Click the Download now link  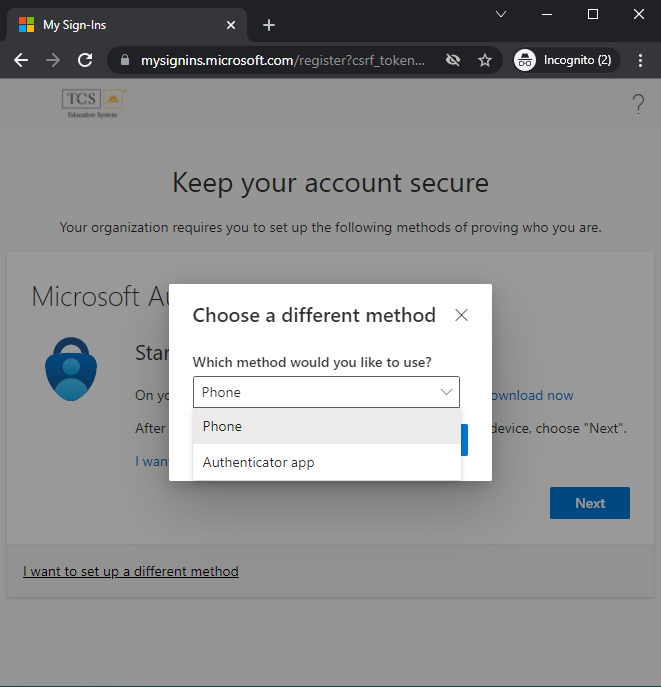coord(533,395)
